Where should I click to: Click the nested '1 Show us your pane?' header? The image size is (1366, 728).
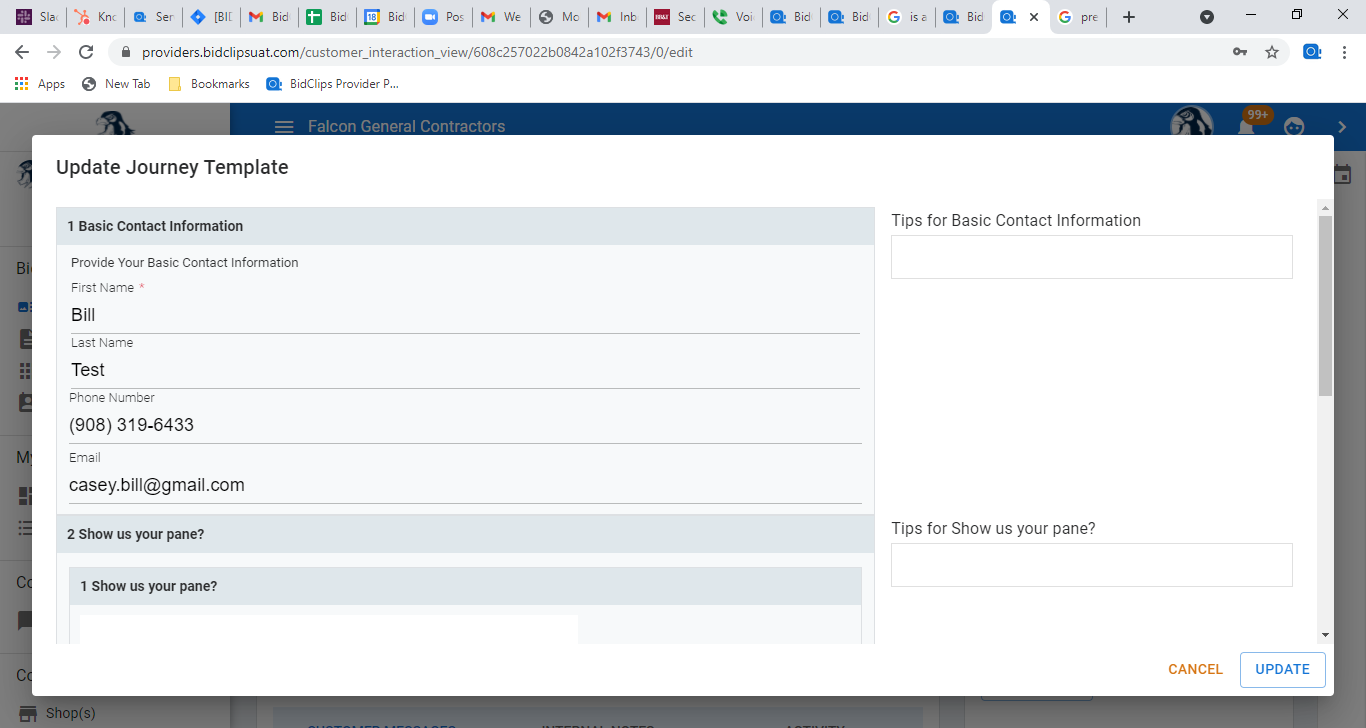click(465, 586)
